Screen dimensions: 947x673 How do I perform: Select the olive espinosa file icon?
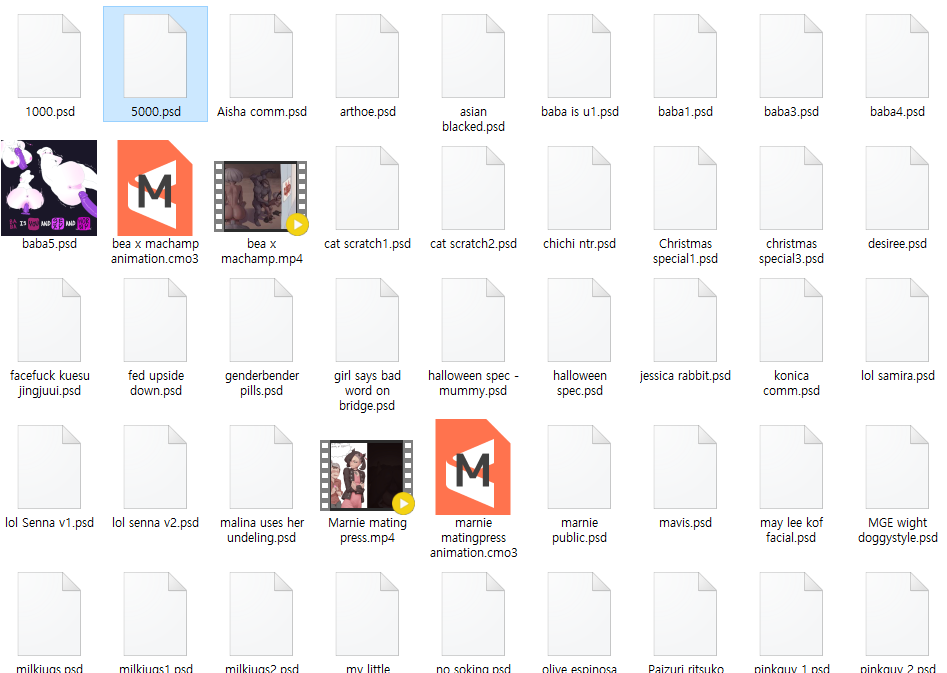pyautogui.click(x=579, y=614)
